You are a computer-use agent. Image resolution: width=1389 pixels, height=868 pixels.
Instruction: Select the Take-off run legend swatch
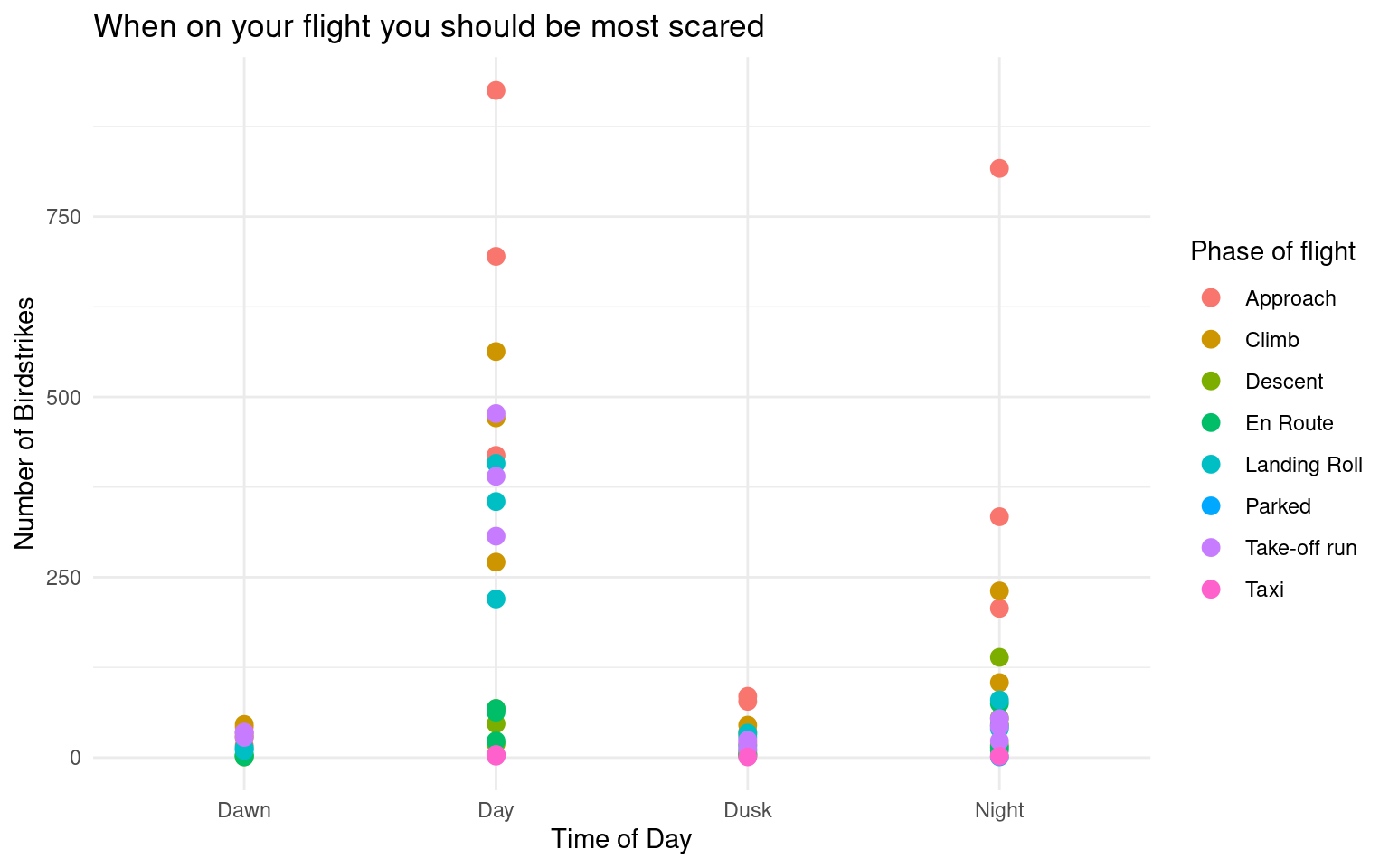(1211, 548)
